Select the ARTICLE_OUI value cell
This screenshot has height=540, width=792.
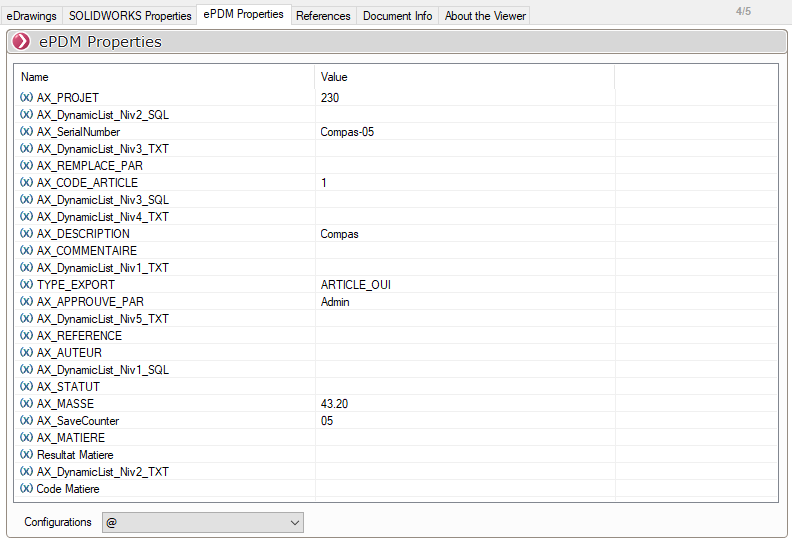(x=355, y=285)
